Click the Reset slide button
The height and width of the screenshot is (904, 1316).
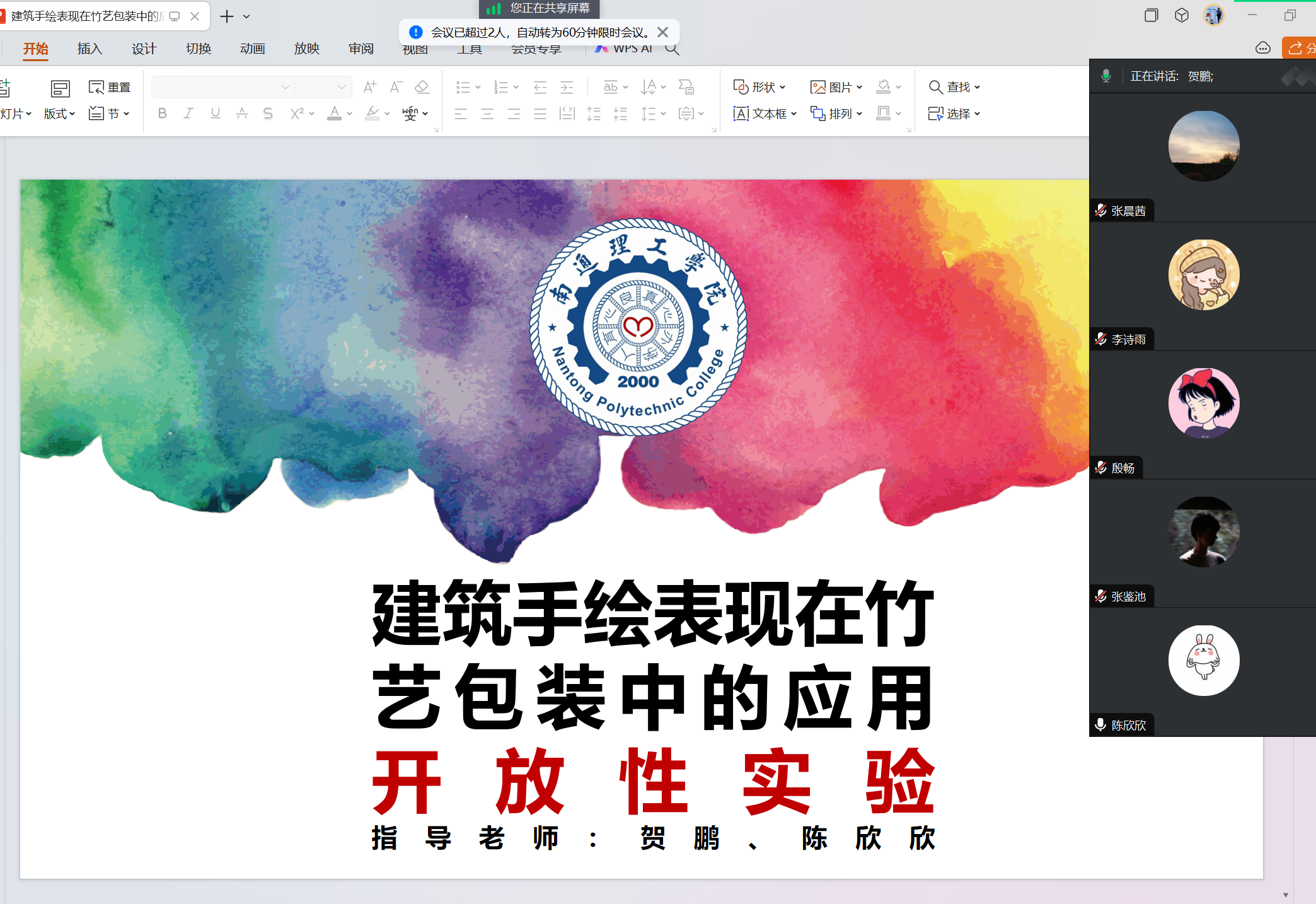tap(110, 87)
